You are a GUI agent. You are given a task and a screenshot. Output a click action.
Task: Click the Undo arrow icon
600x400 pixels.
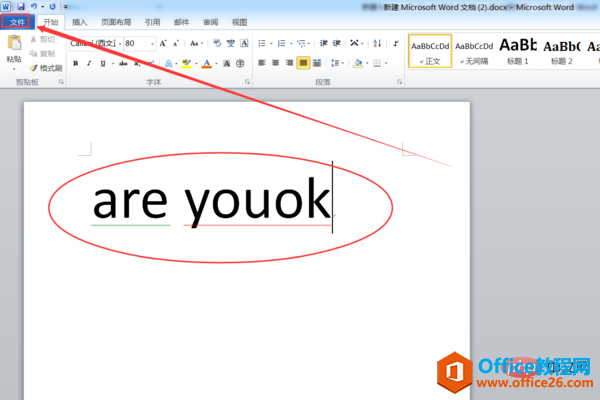click(34, 7)
